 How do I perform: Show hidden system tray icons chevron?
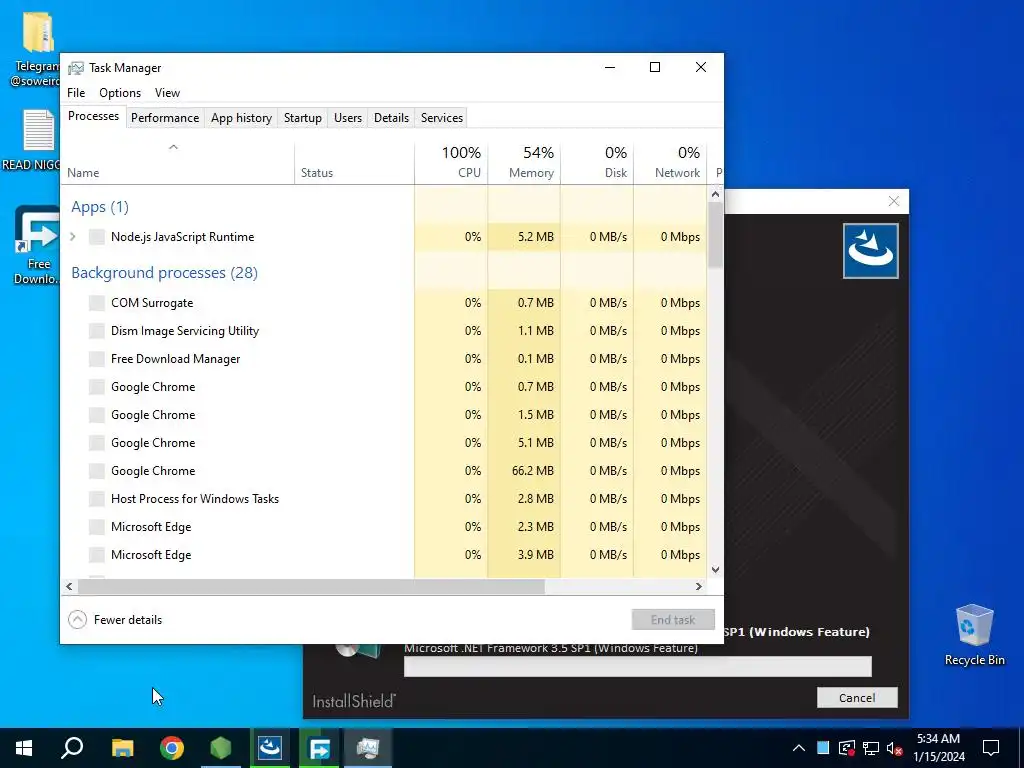point(799,748)
